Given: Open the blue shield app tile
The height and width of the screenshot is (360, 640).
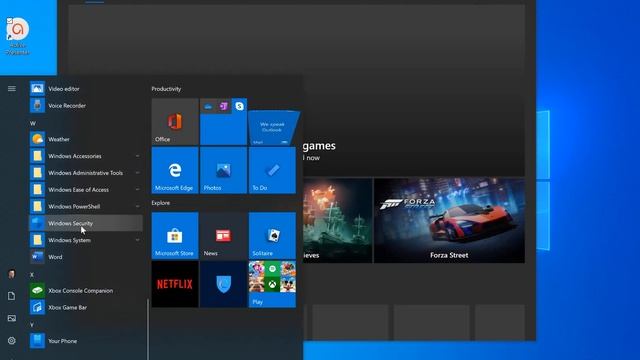Looking at the screenshot, I should click(223, 284).
